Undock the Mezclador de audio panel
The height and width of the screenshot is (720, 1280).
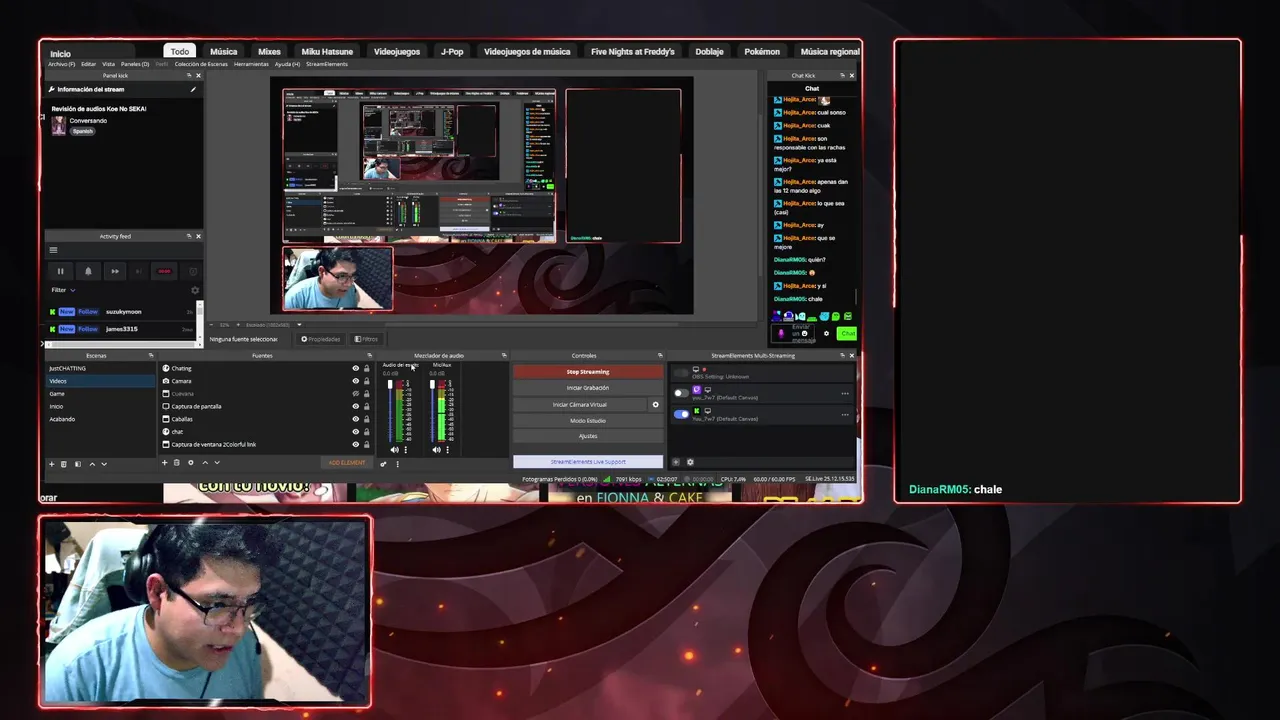tap(502, 355)
